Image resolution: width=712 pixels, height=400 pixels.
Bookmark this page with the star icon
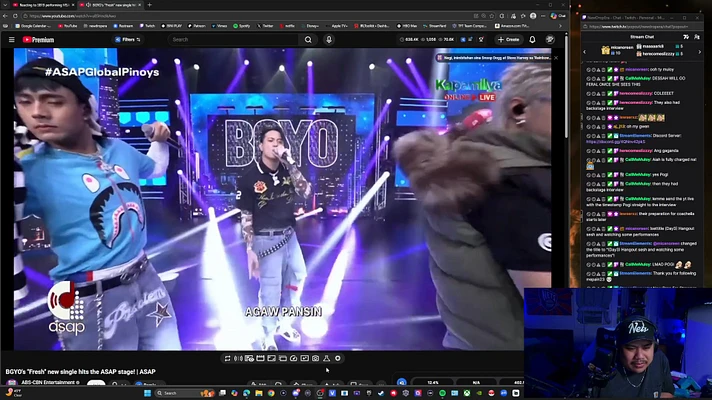coord(492,16)
